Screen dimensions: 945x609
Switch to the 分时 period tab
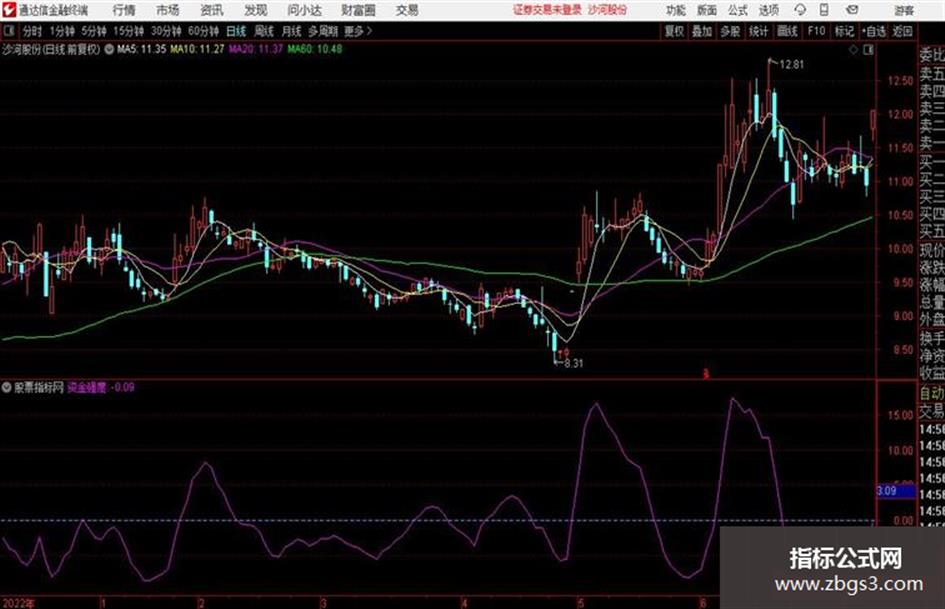pos(32,31)
